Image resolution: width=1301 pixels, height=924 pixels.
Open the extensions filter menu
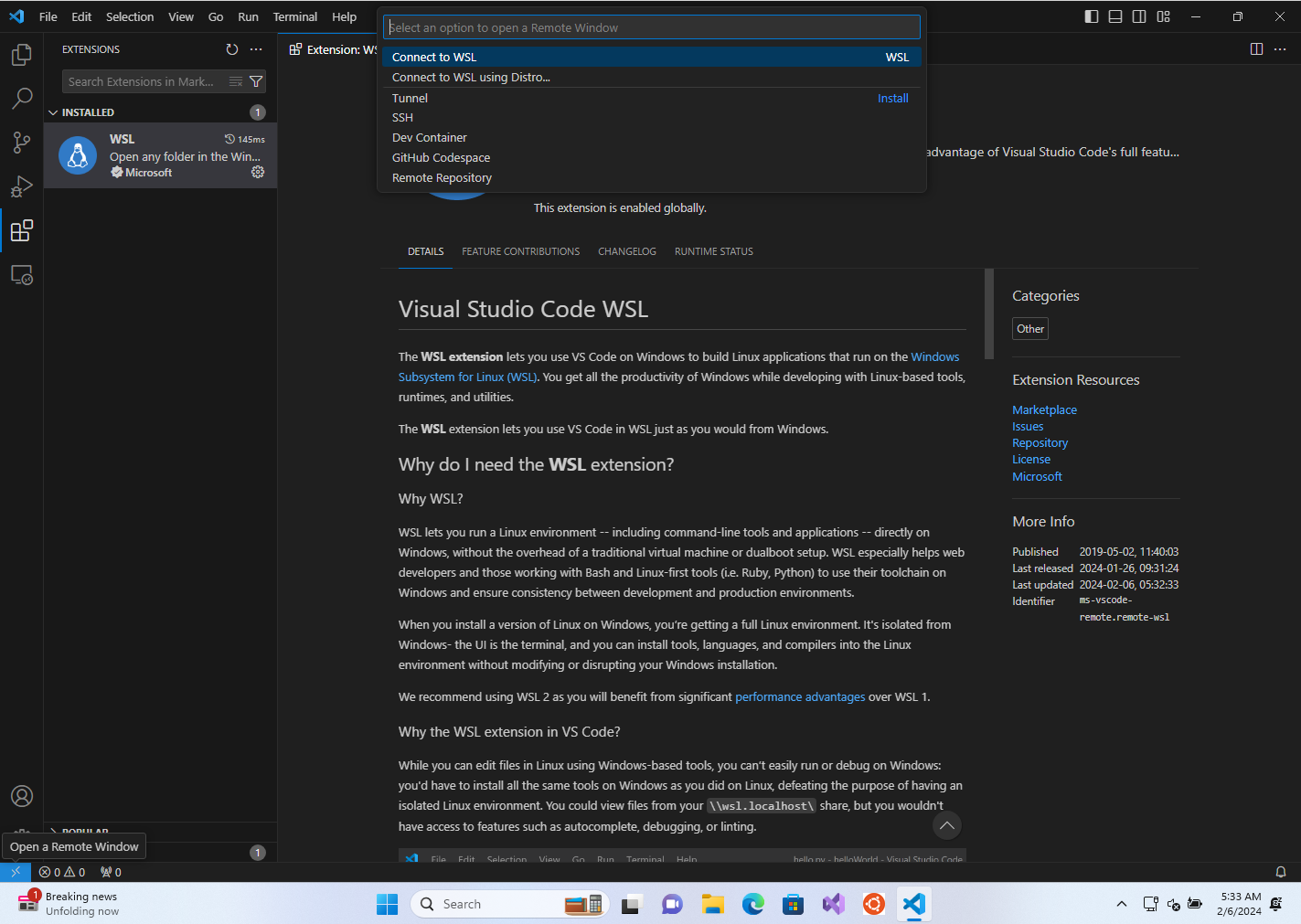point(256,81)
